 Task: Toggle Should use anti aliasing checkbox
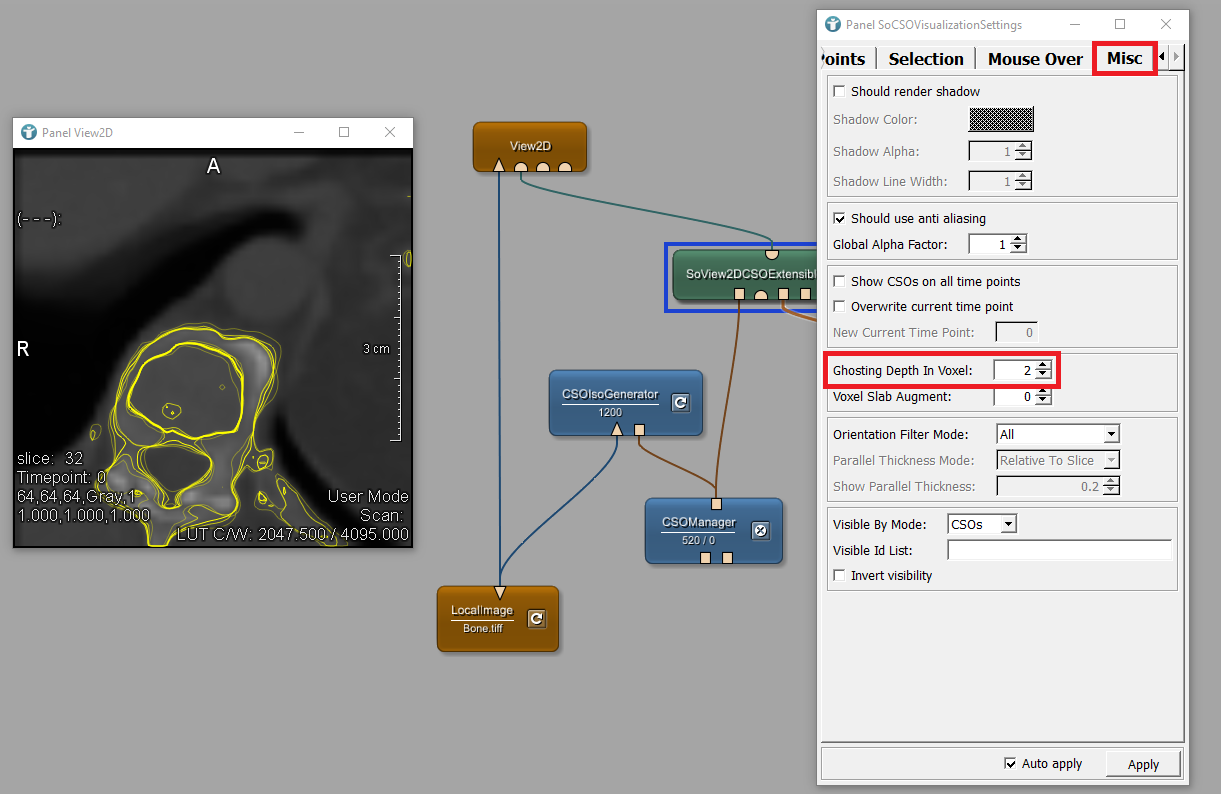839,218
